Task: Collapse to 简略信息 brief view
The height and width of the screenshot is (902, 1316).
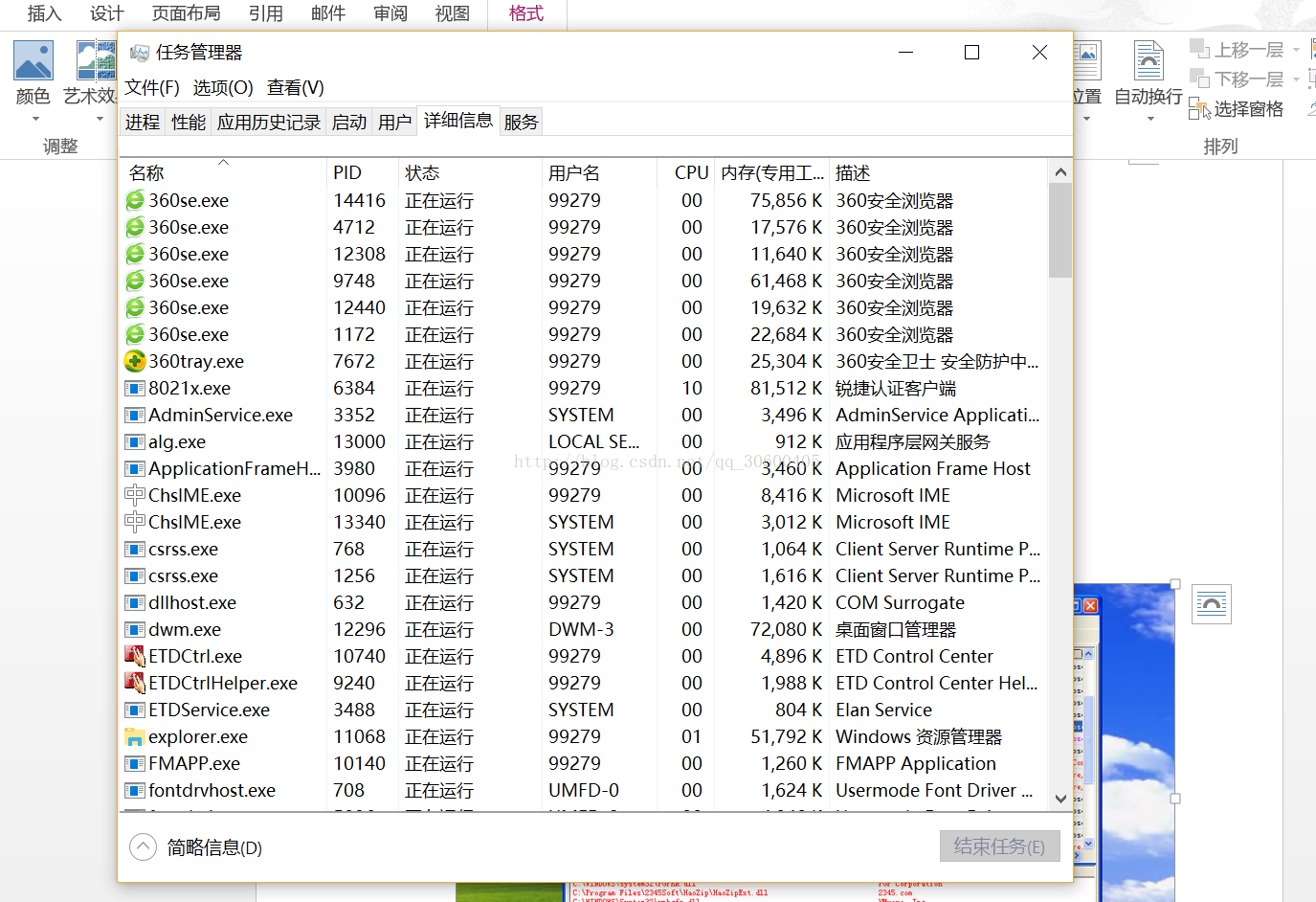Action: pos(144,847)
